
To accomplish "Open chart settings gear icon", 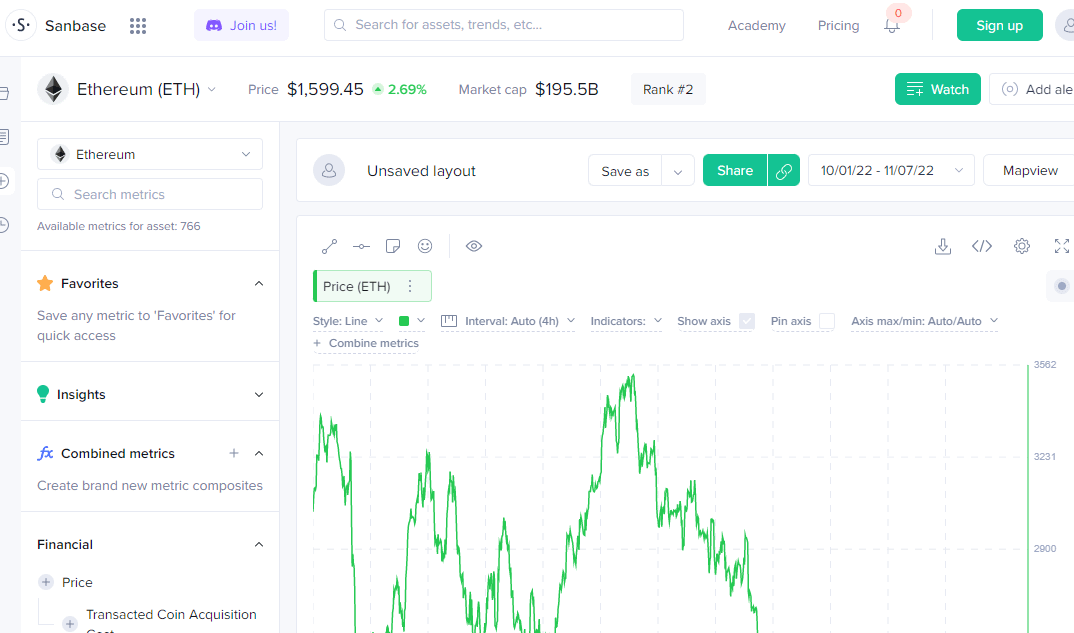I will point(1021,246).
